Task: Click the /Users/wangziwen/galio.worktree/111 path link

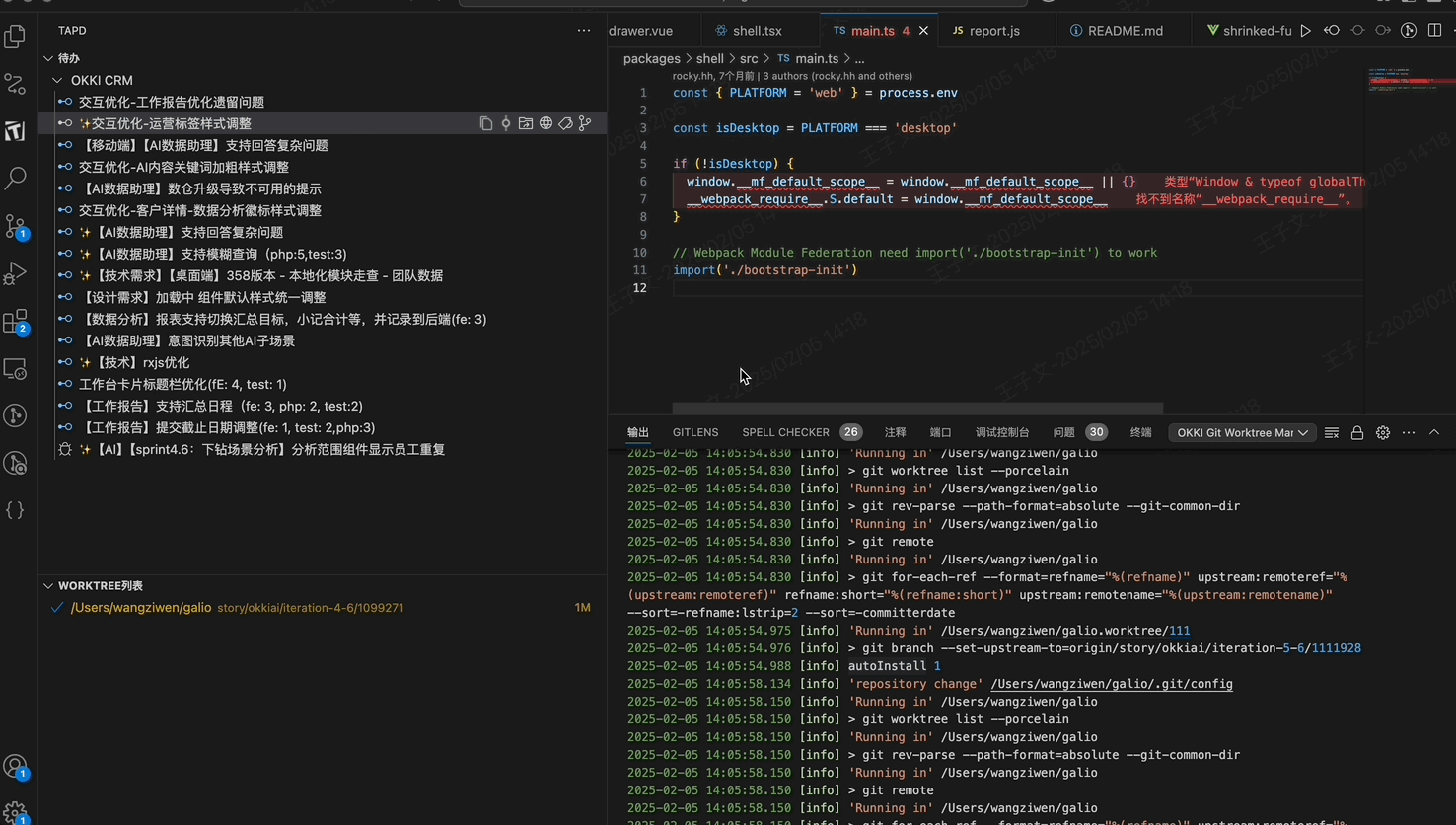Action: 1064,631
